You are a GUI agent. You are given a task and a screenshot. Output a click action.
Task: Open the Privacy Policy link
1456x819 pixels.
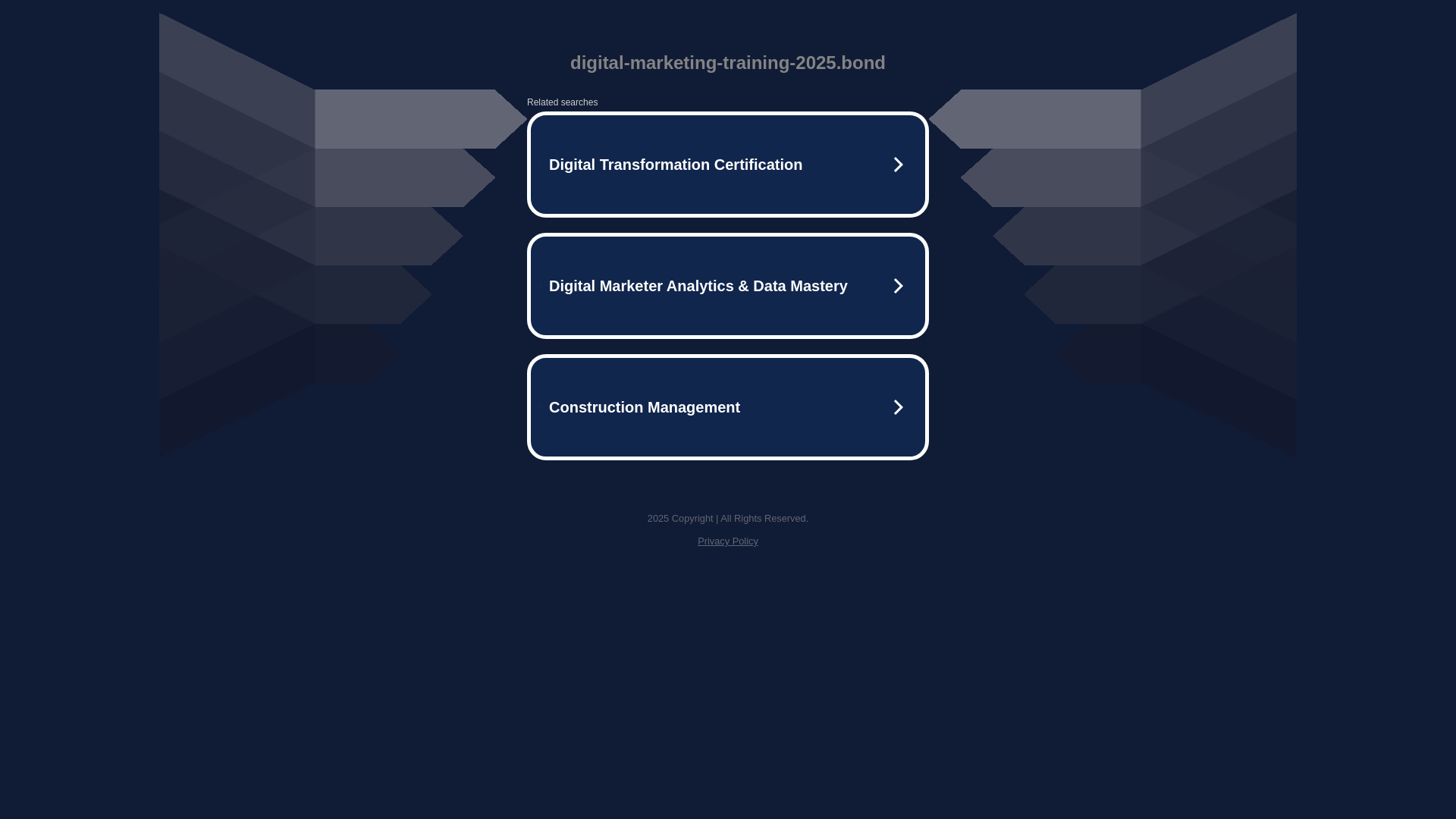coord(727,541)
